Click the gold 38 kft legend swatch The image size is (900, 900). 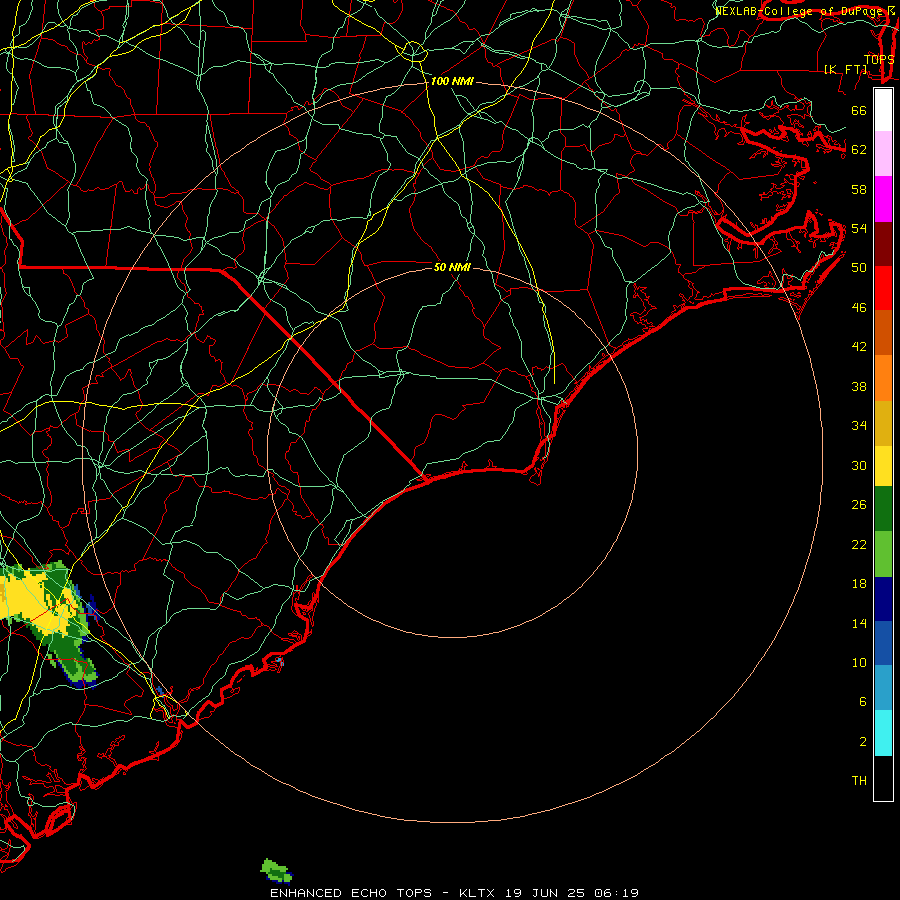883,423
